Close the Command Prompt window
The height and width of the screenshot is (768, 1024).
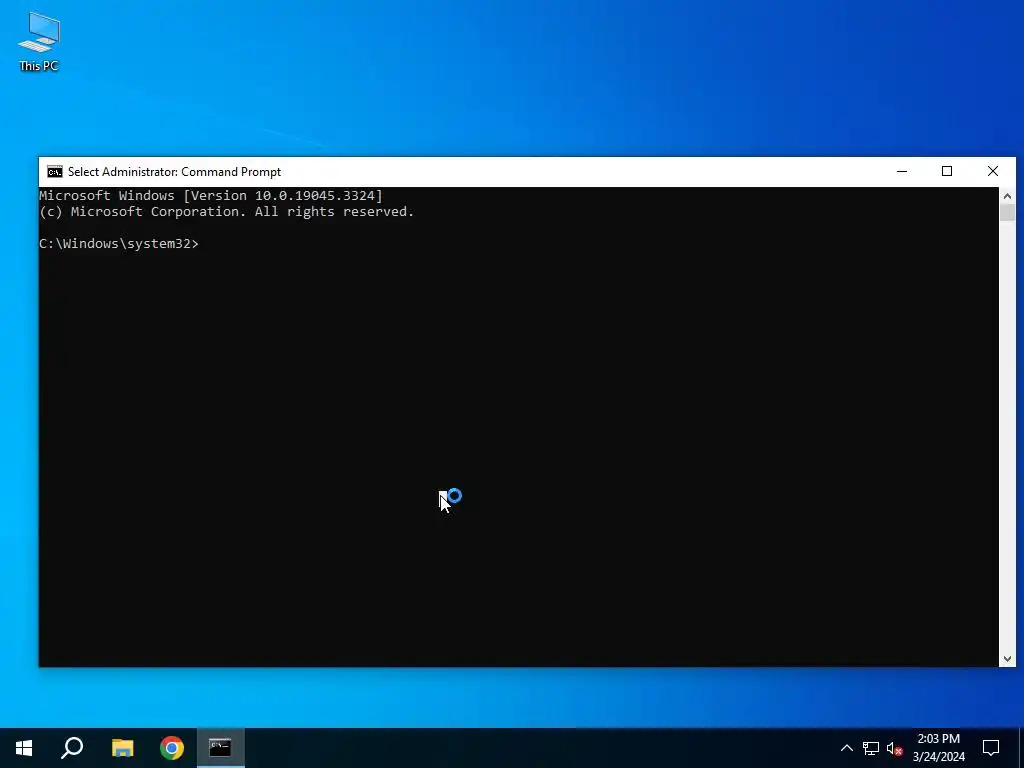click(993, 171)
